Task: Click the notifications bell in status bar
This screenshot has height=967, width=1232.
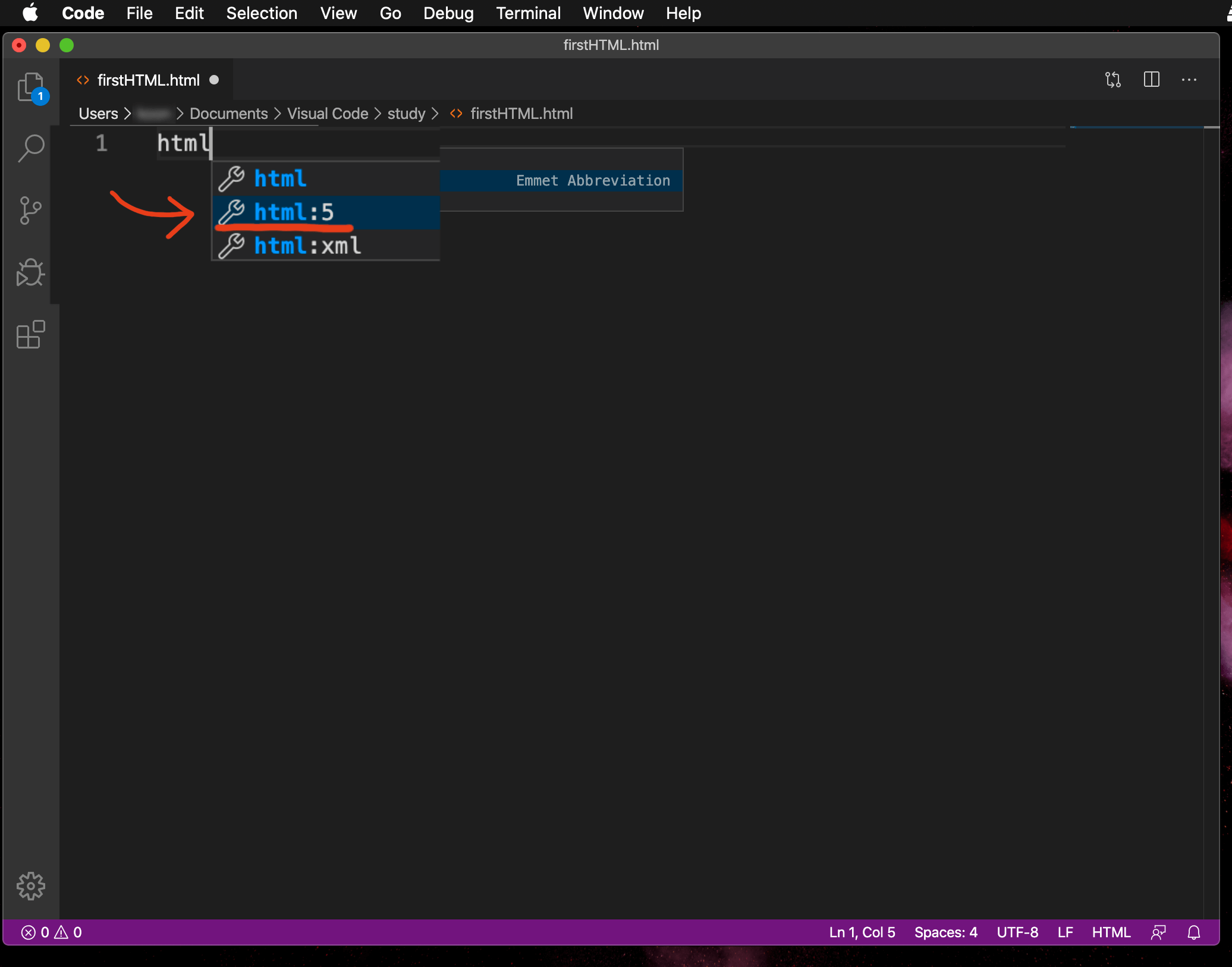Action: [1193, 933]
